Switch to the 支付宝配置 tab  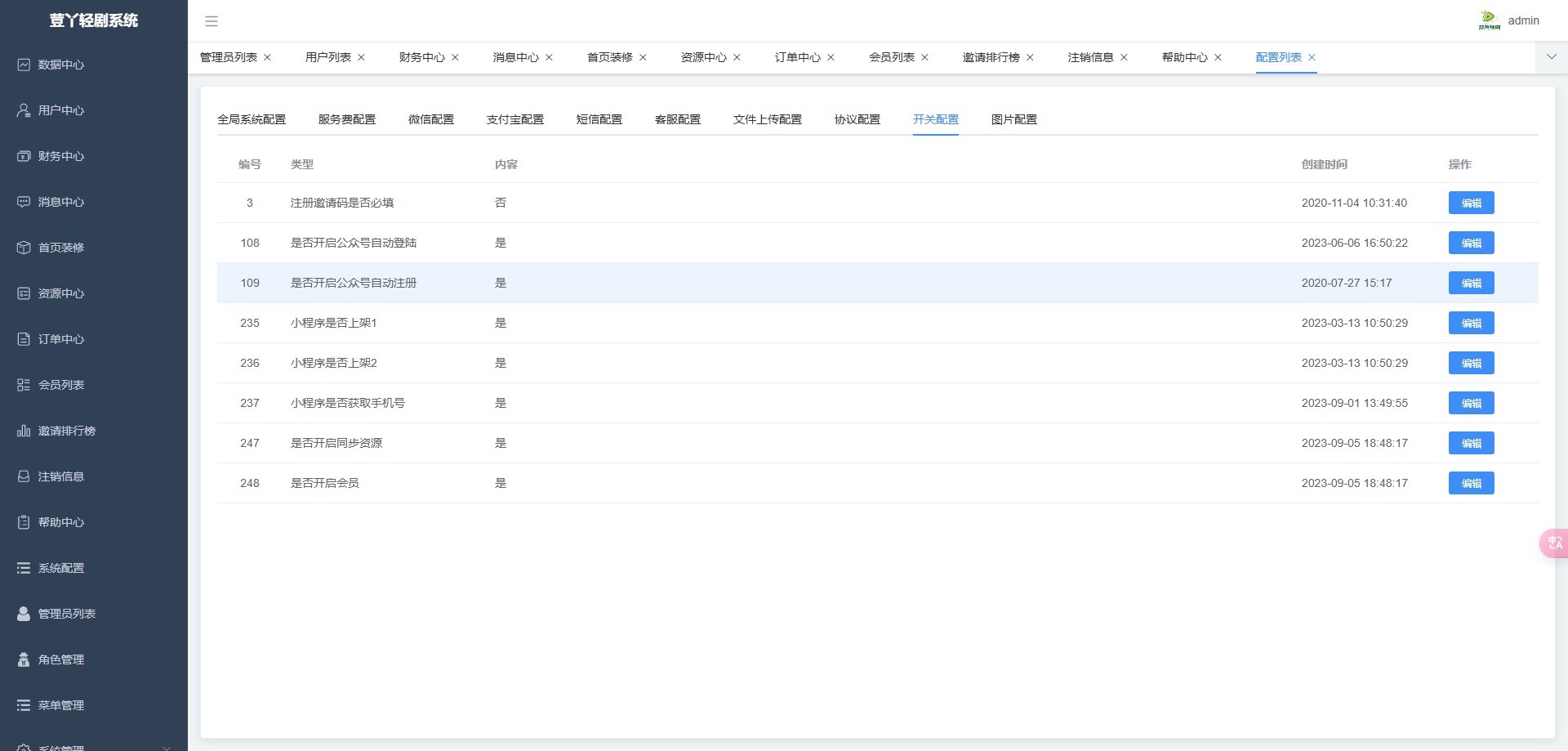514,119
